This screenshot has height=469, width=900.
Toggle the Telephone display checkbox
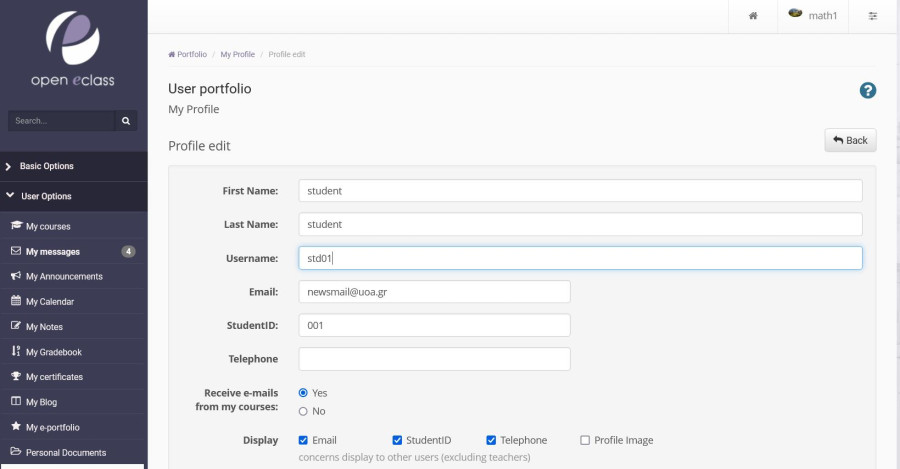(x=491, y=440)
